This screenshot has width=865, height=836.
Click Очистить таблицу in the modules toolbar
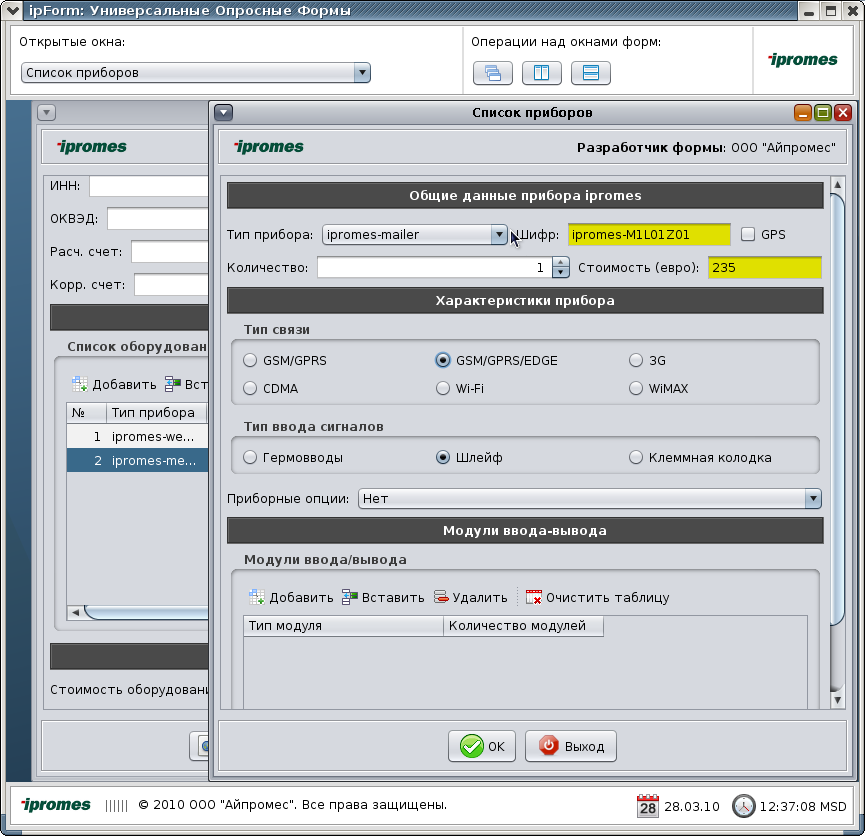point(597,597)
